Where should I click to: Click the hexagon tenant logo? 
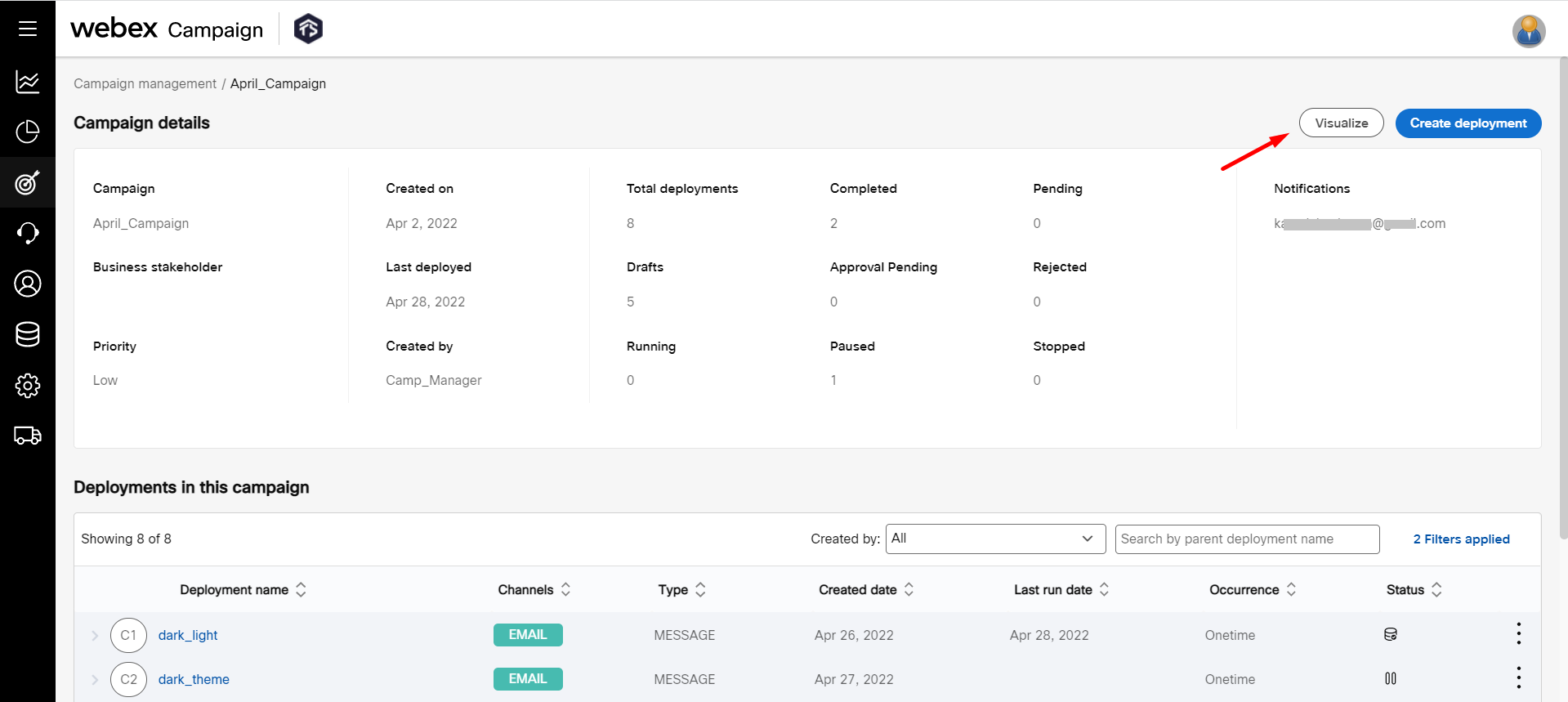[x=308, y=29]
